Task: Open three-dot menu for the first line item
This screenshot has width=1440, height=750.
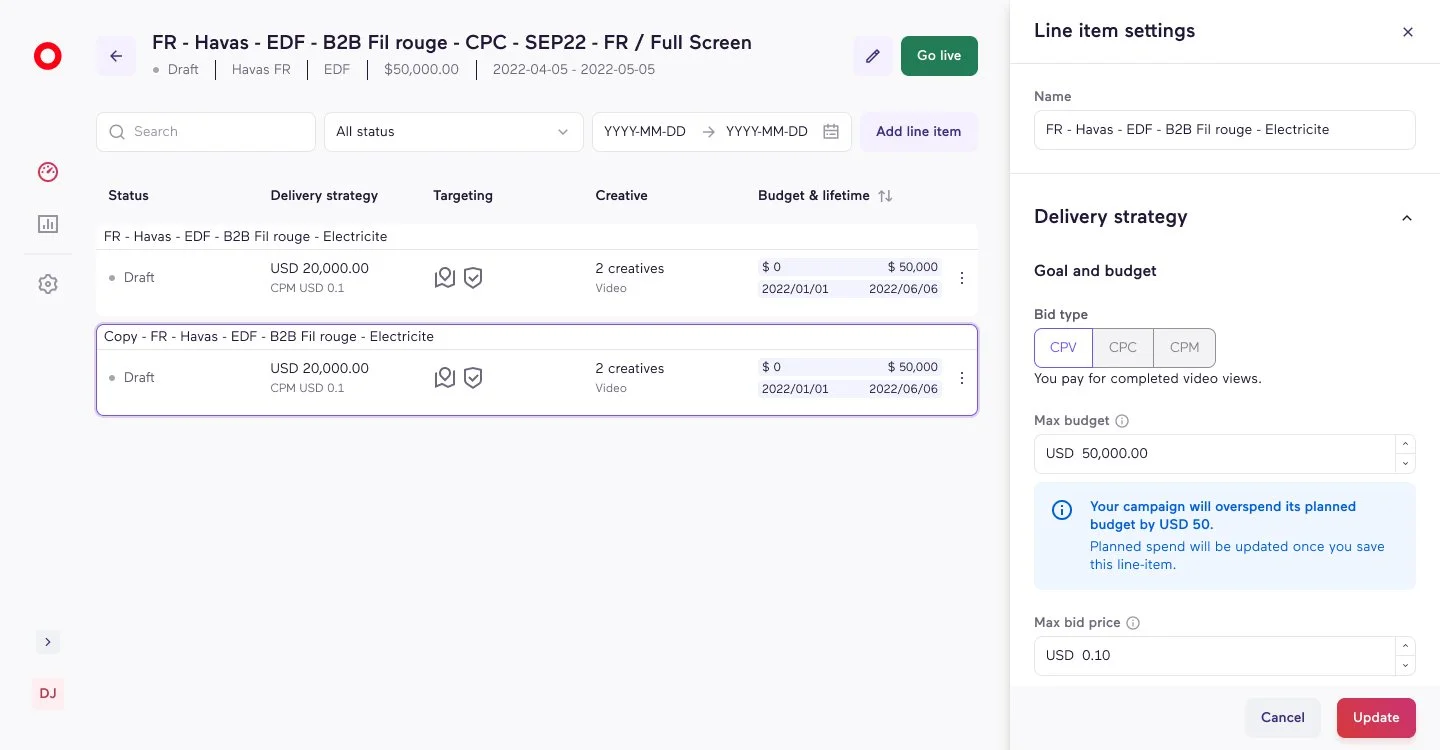Action: (x=962, y=278)
